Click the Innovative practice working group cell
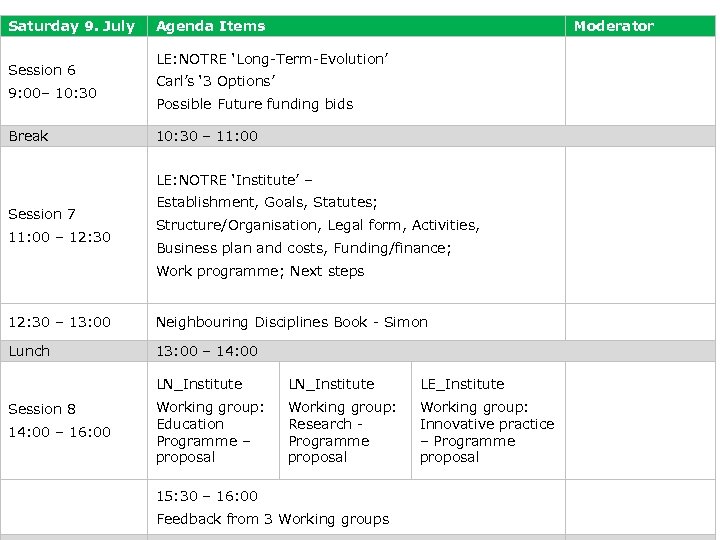The width and height of the screenshot is (720, 540). pyautogui.click(x=486, y=432)
